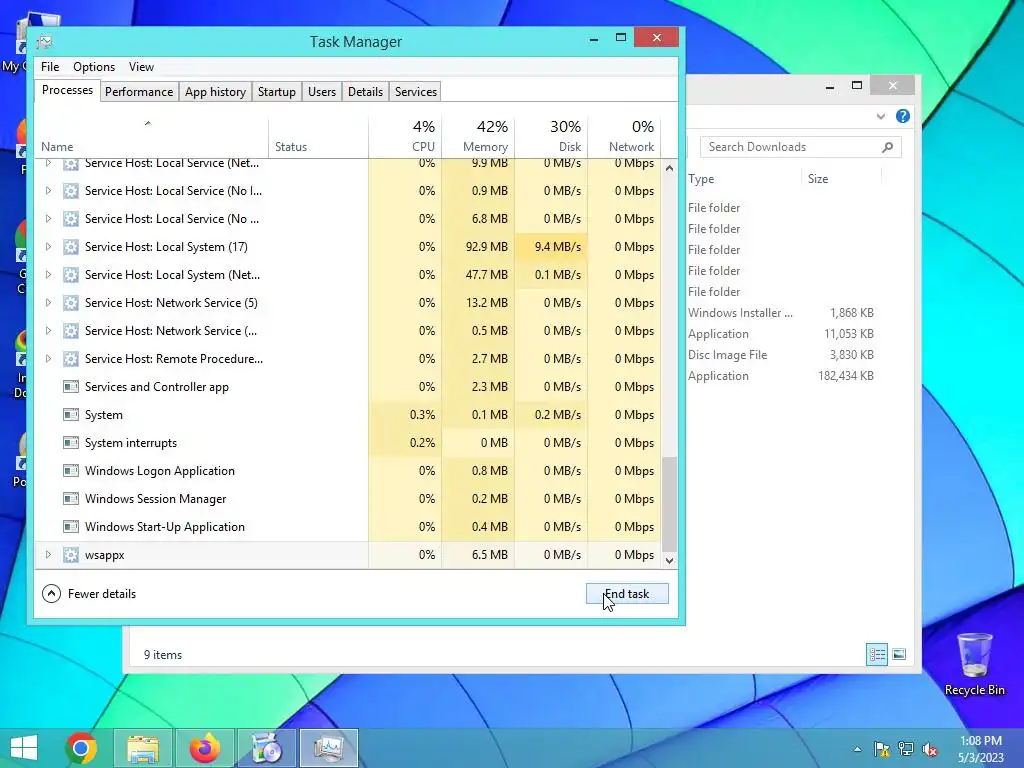Expand Service Host: Network Service (5)
Image resolution: width=1024 pixels, height=768 pixels.
[x=48, y=303]
